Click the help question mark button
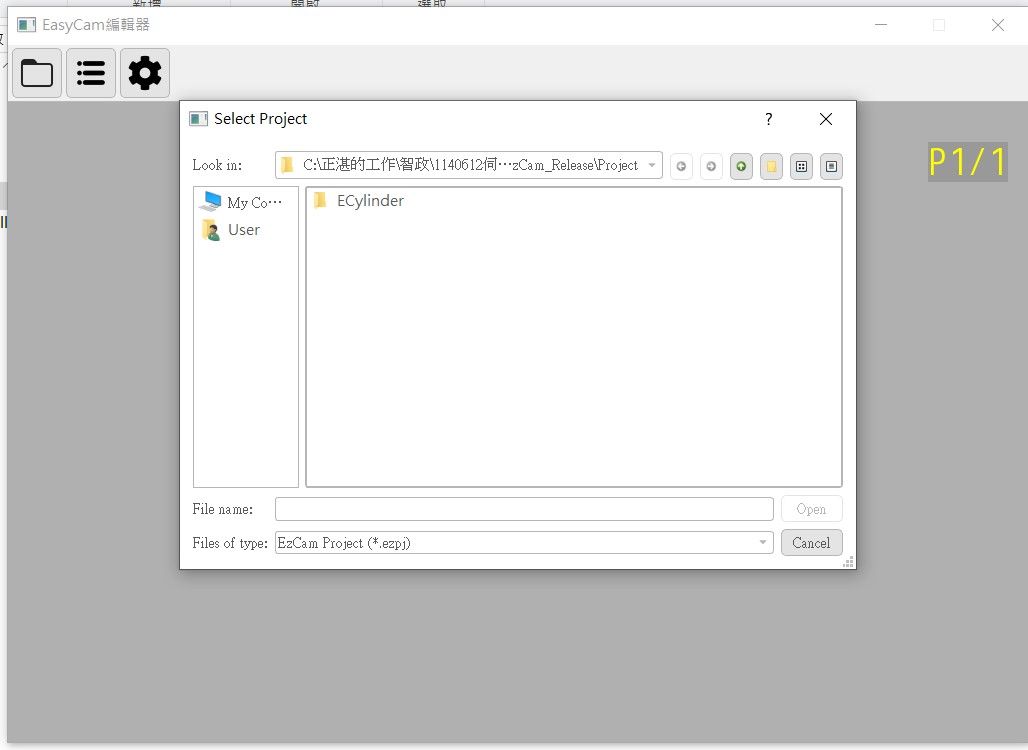The height and width of the screenshot is (750, 1028). pos(768,119)
